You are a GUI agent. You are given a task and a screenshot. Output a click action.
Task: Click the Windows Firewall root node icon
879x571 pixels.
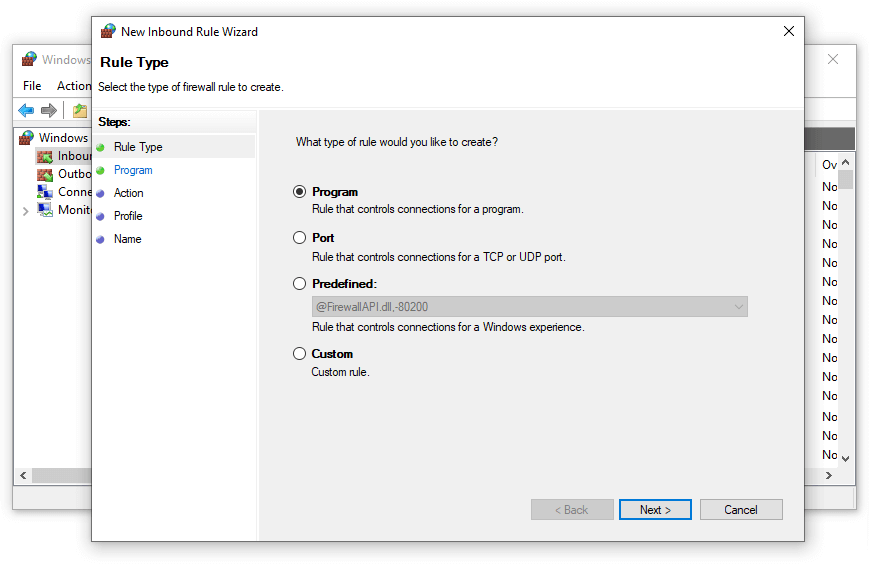(x=26, y=138)
